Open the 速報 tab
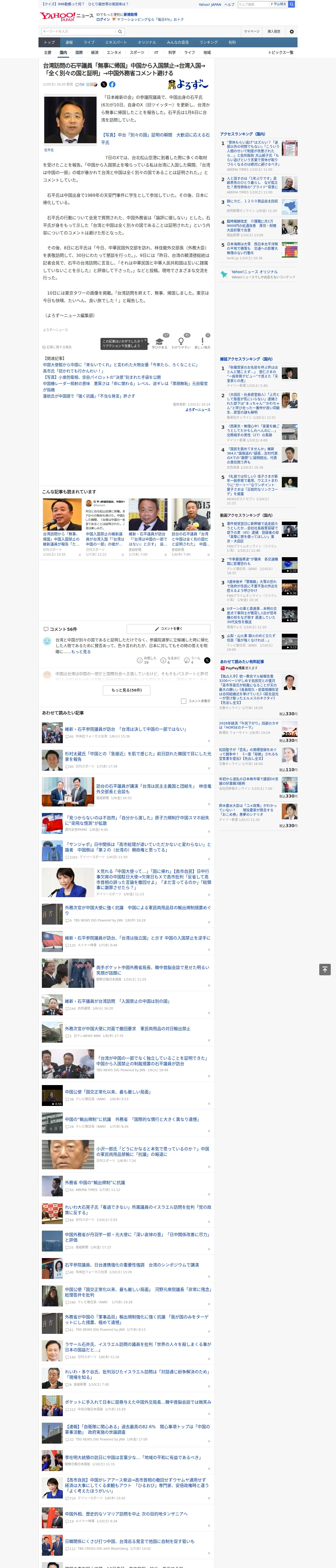 (x=69, y=42)
